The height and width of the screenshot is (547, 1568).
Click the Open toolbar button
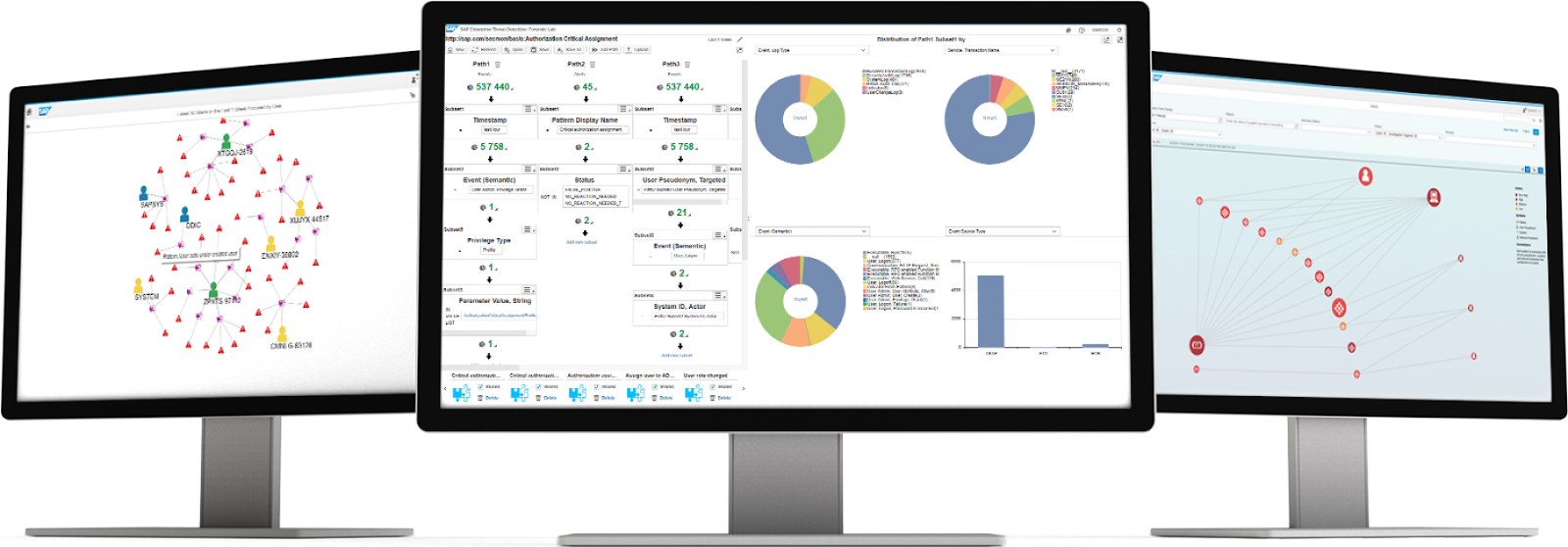[514, 49]
